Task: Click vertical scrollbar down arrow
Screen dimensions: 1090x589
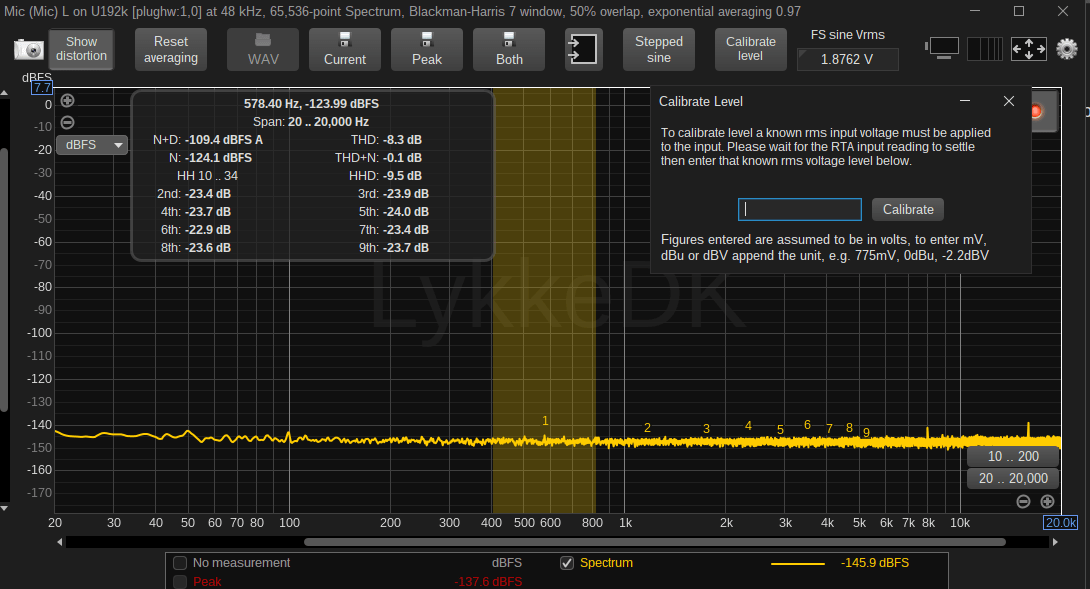Action: click(x=4, y=508)
